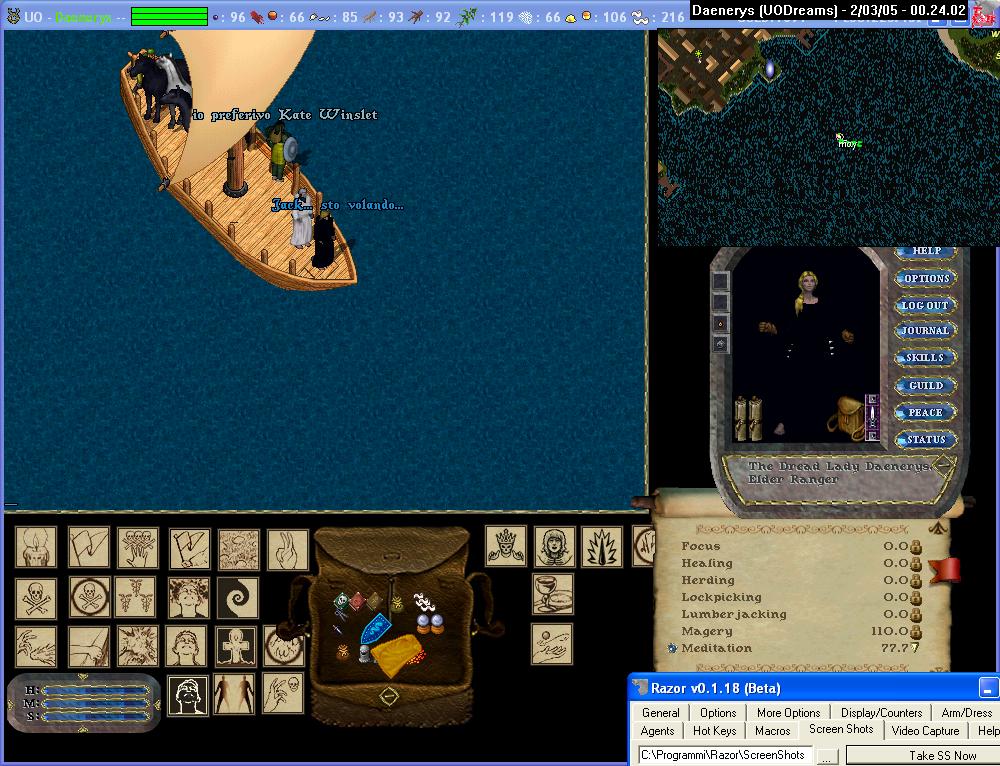Switch to Razor's General tab
The width and height of the screenshot is (1000, 766).
[660, 712]
